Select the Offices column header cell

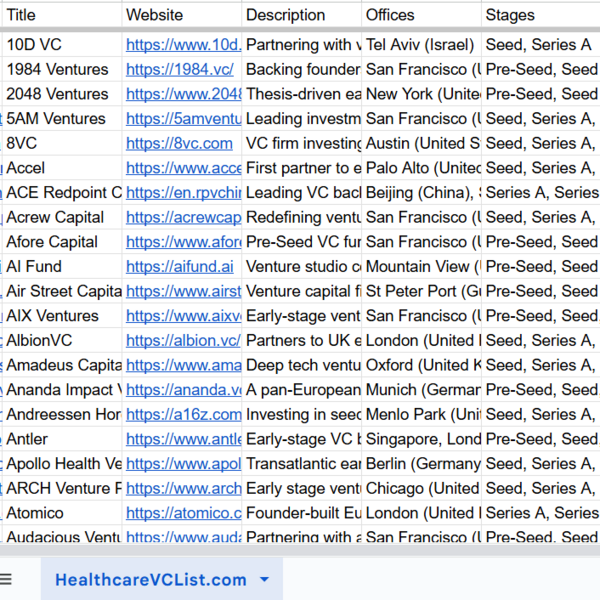coord(421,15)
